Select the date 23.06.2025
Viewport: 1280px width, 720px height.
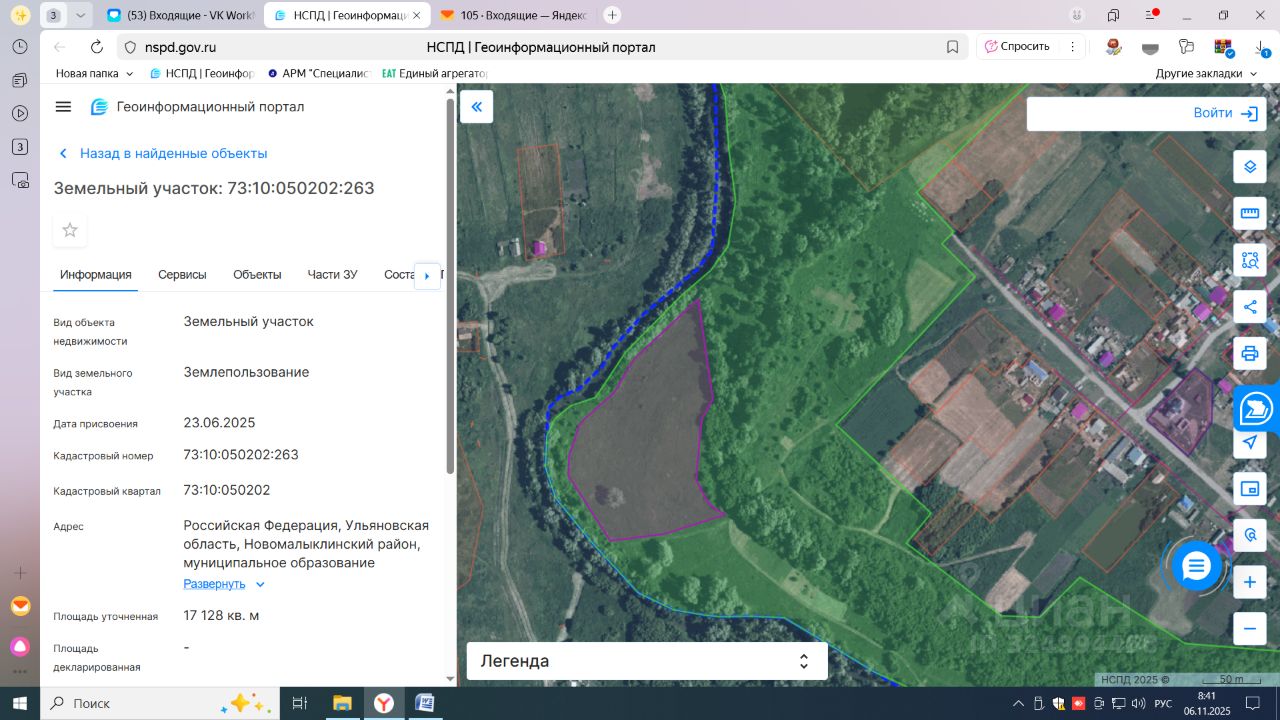[x=219, y=423]
